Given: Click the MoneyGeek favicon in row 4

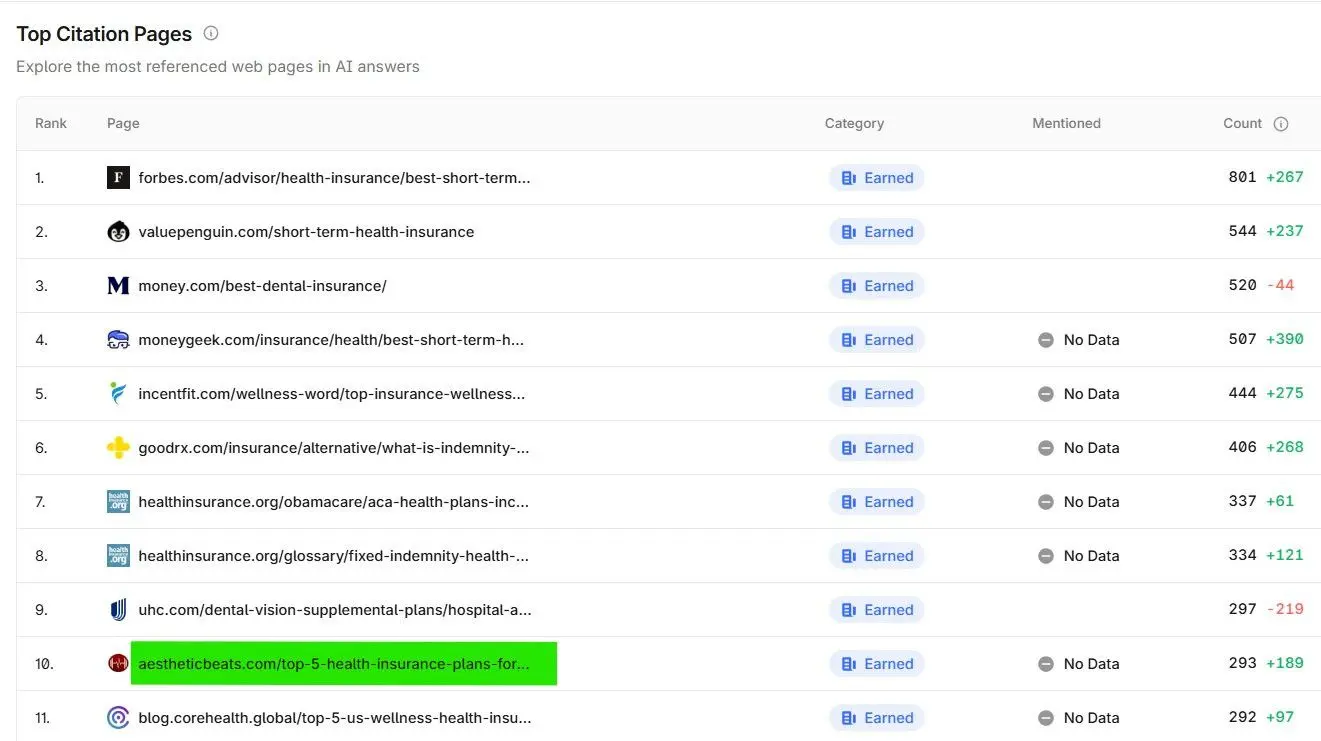Looking at the screenshot, I should tap(118, 340).
